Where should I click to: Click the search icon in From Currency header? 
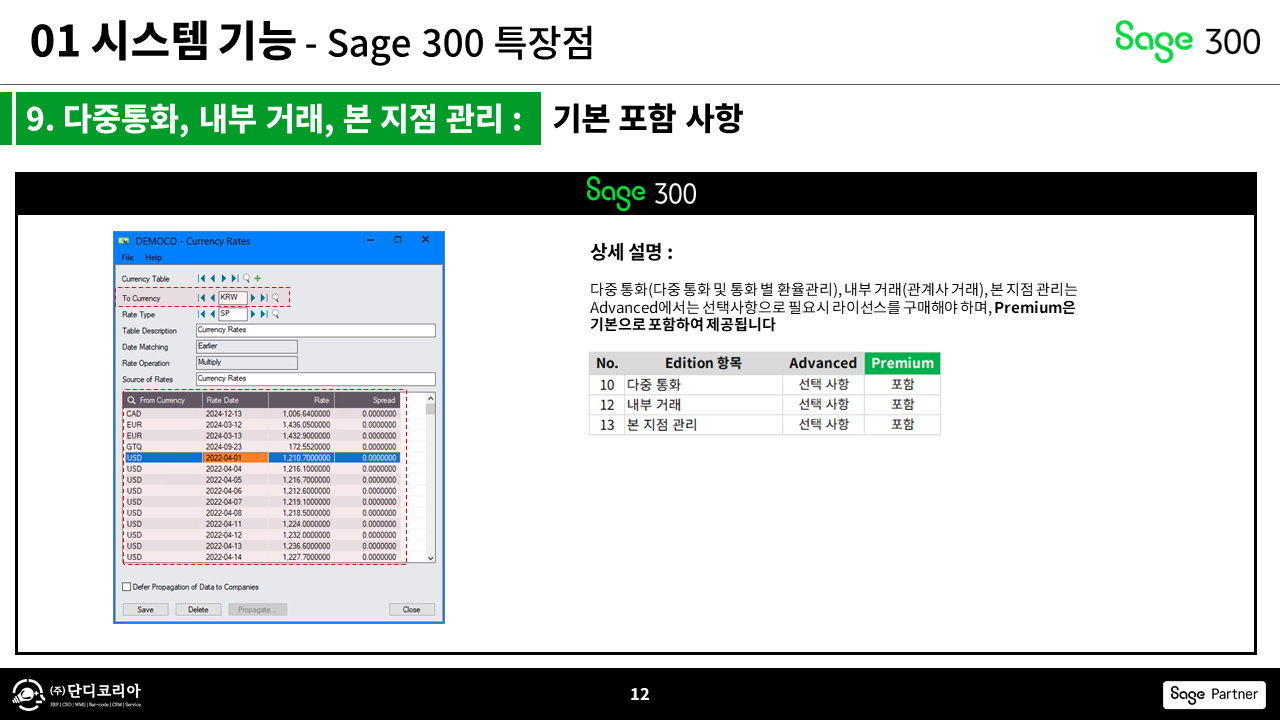pyautogui.click(x=131, y=400)
